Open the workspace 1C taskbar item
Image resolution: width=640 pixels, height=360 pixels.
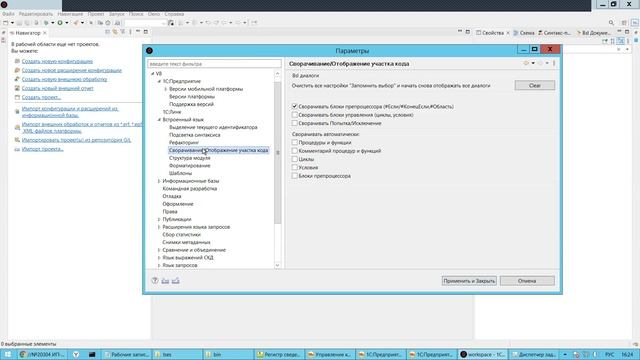(483, 354)
